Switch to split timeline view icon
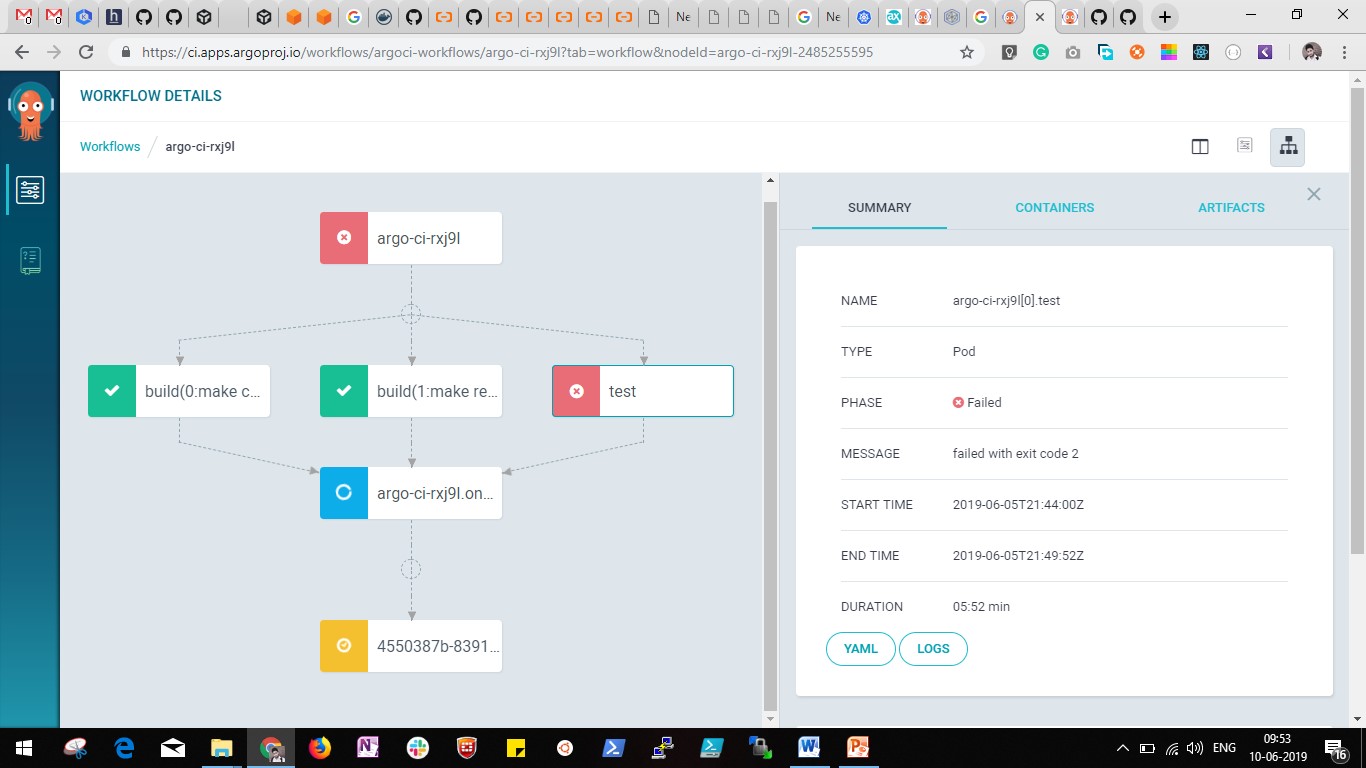 1200,146
